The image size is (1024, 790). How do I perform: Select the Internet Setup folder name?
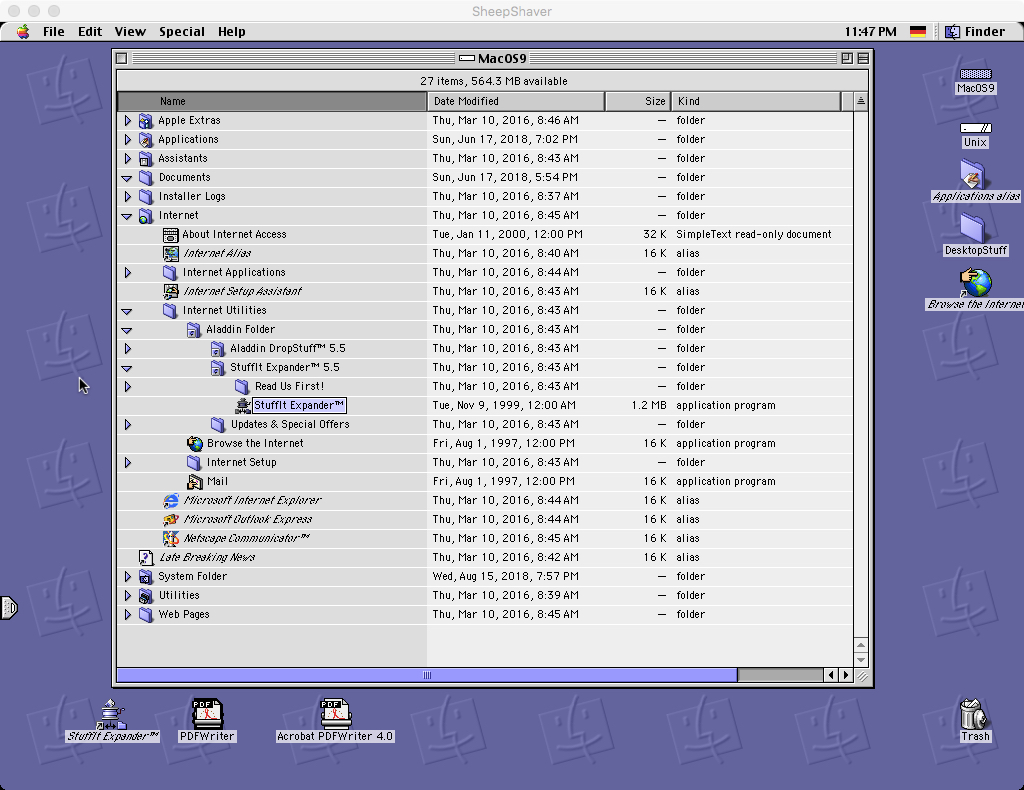242,462
